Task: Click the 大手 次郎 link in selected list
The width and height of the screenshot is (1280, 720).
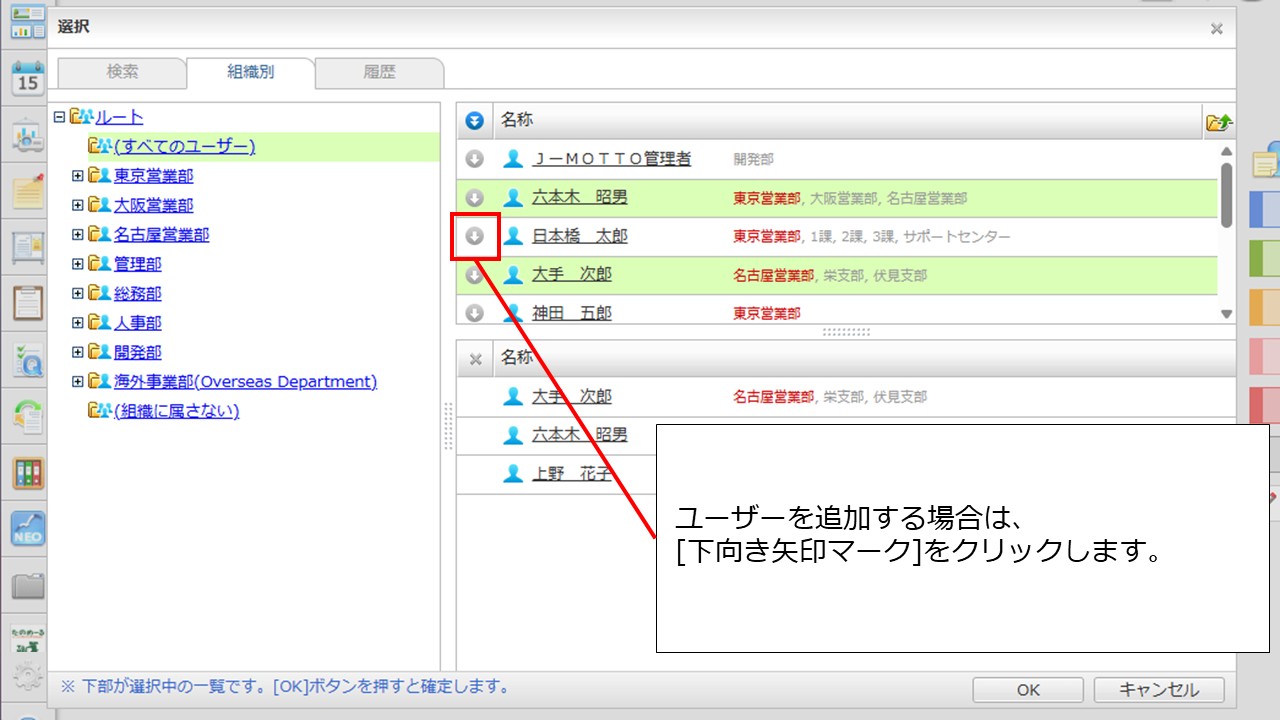Action: pos(571,397)
